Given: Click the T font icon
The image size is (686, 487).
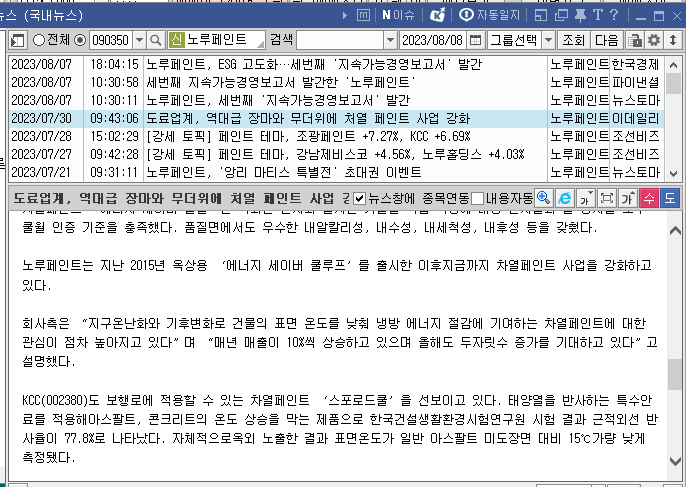Looking at the screenshot, I should pos(598,15).
